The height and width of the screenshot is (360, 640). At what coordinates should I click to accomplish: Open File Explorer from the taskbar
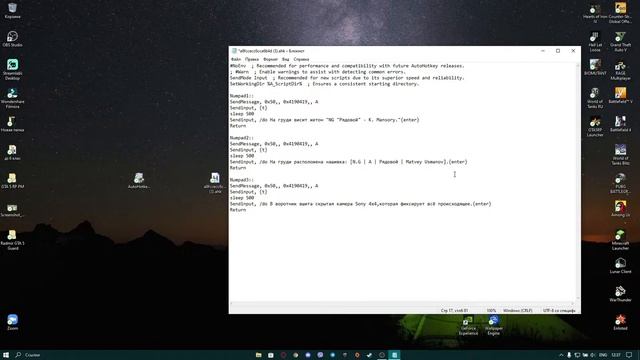[x=258, y=355]
